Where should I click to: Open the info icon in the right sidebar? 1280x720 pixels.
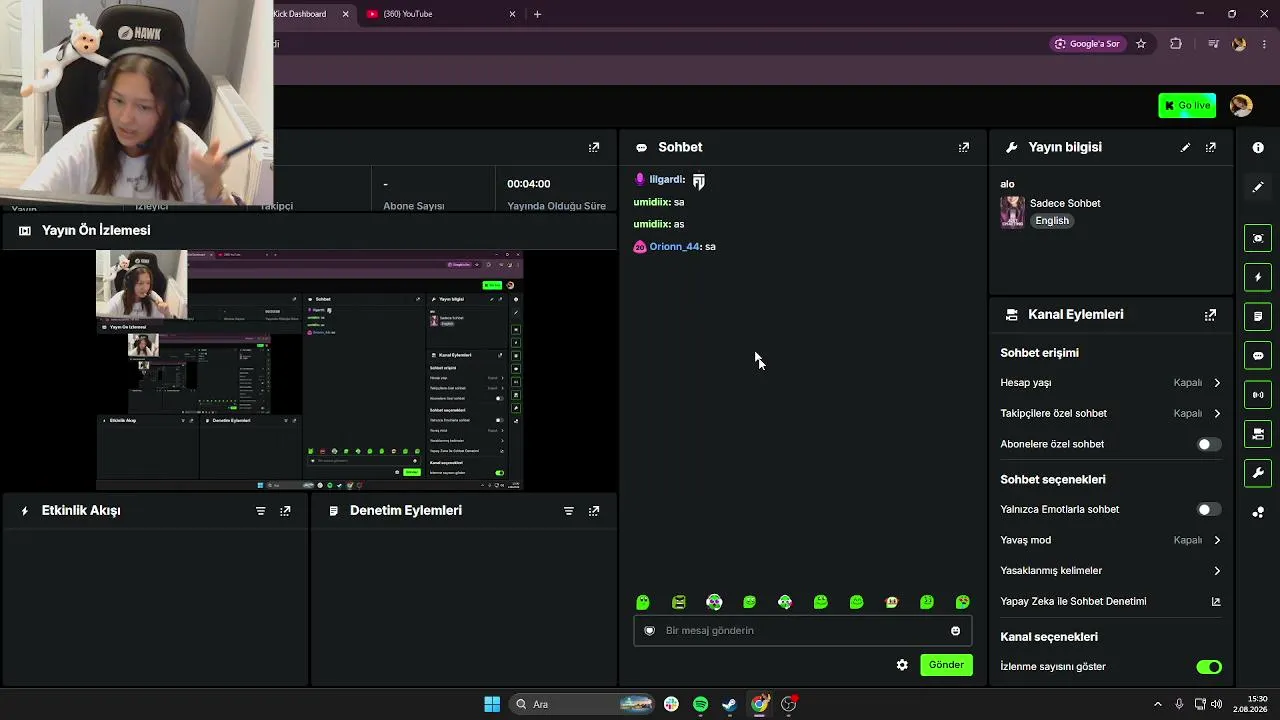(1258, 147)
